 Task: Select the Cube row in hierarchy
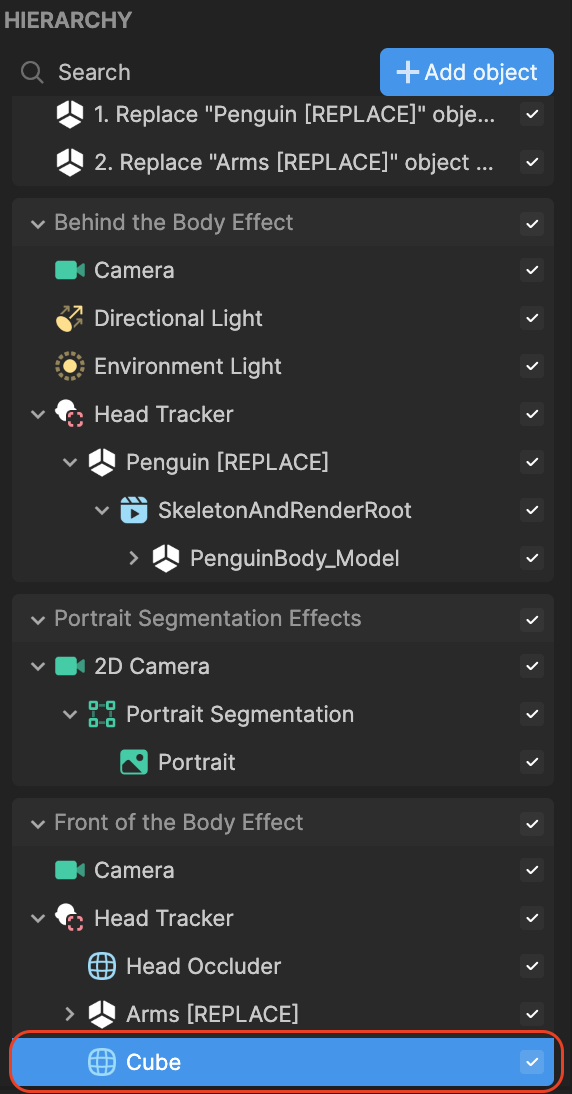[x=283, y=1062]
